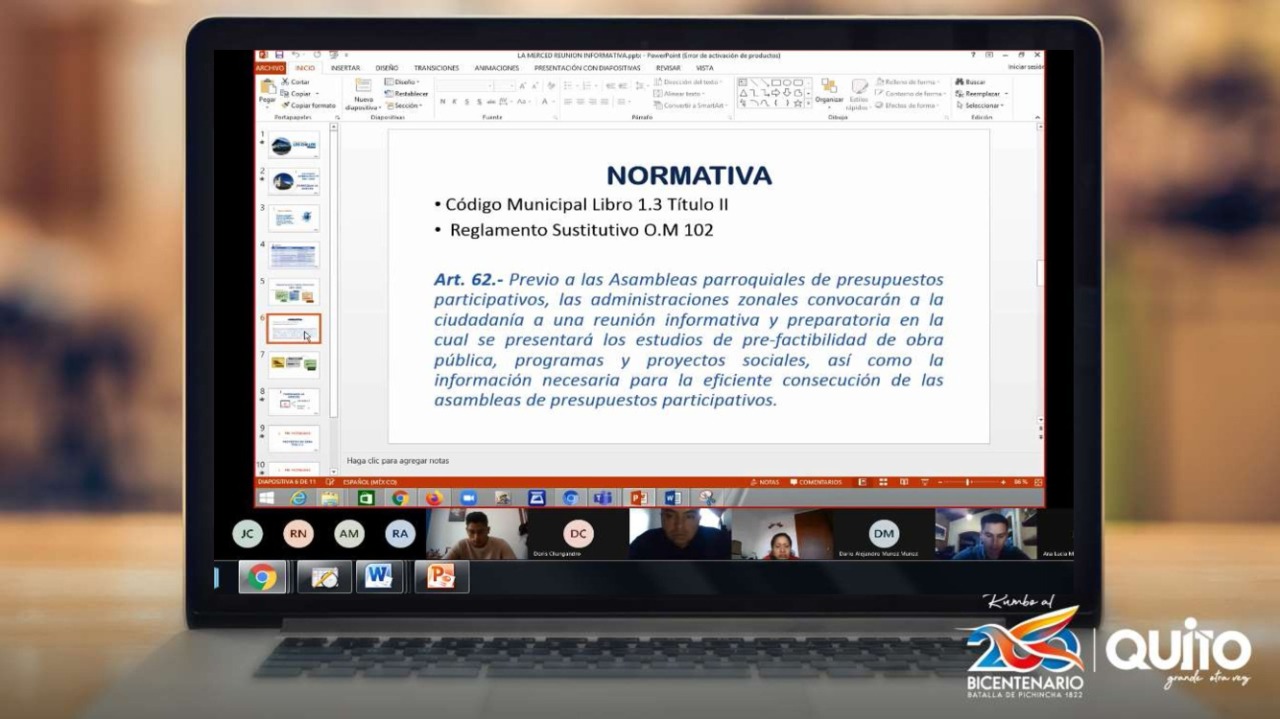Select slide 7 thumbnail
Image resolution: width=1280 pixels, height=719 pixels.
(x=294, y=364)
